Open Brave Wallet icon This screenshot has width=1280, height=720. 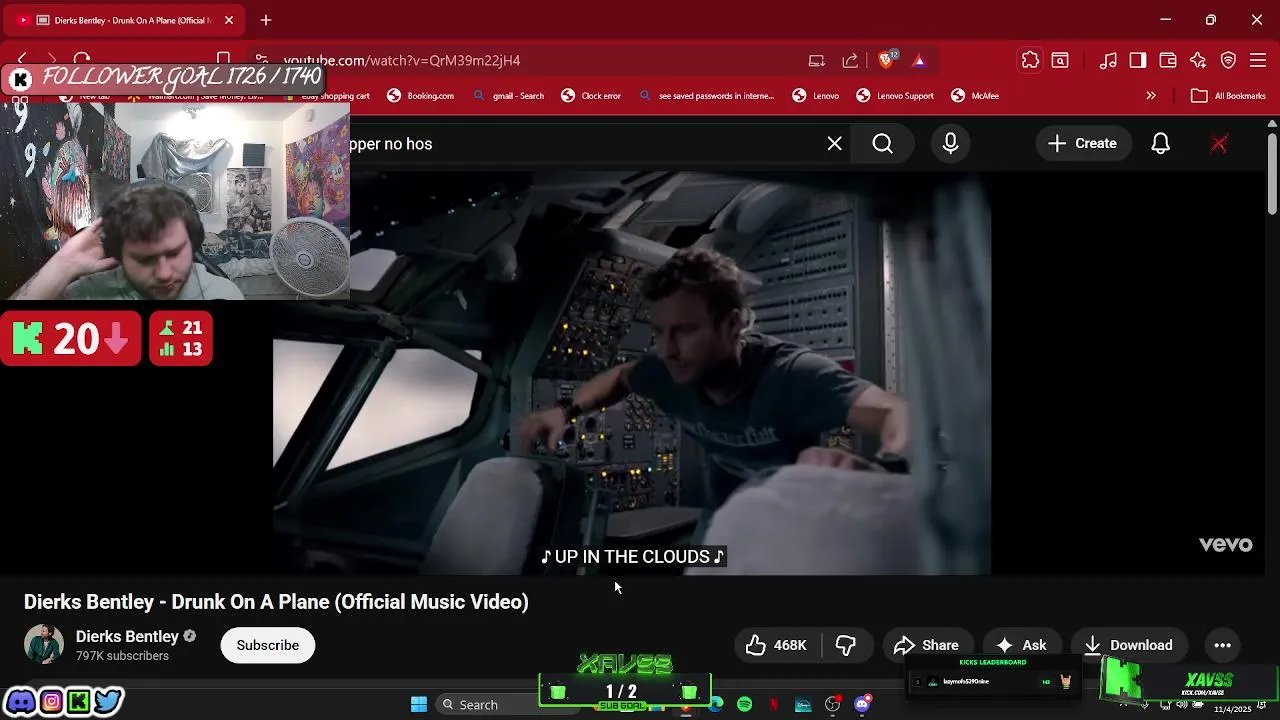(x=1167, y=60)
